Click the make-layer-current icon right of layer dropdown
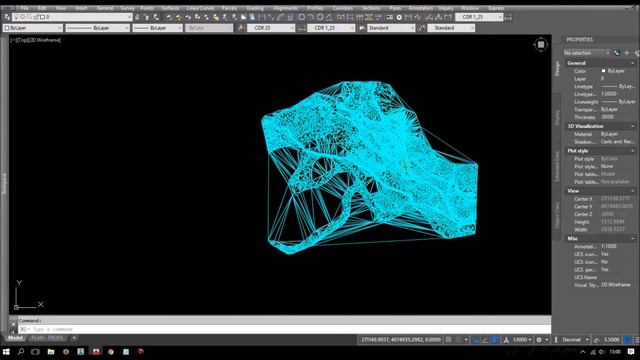The width and height of the screenshot is (640, 360). click(x=137, y=17)
